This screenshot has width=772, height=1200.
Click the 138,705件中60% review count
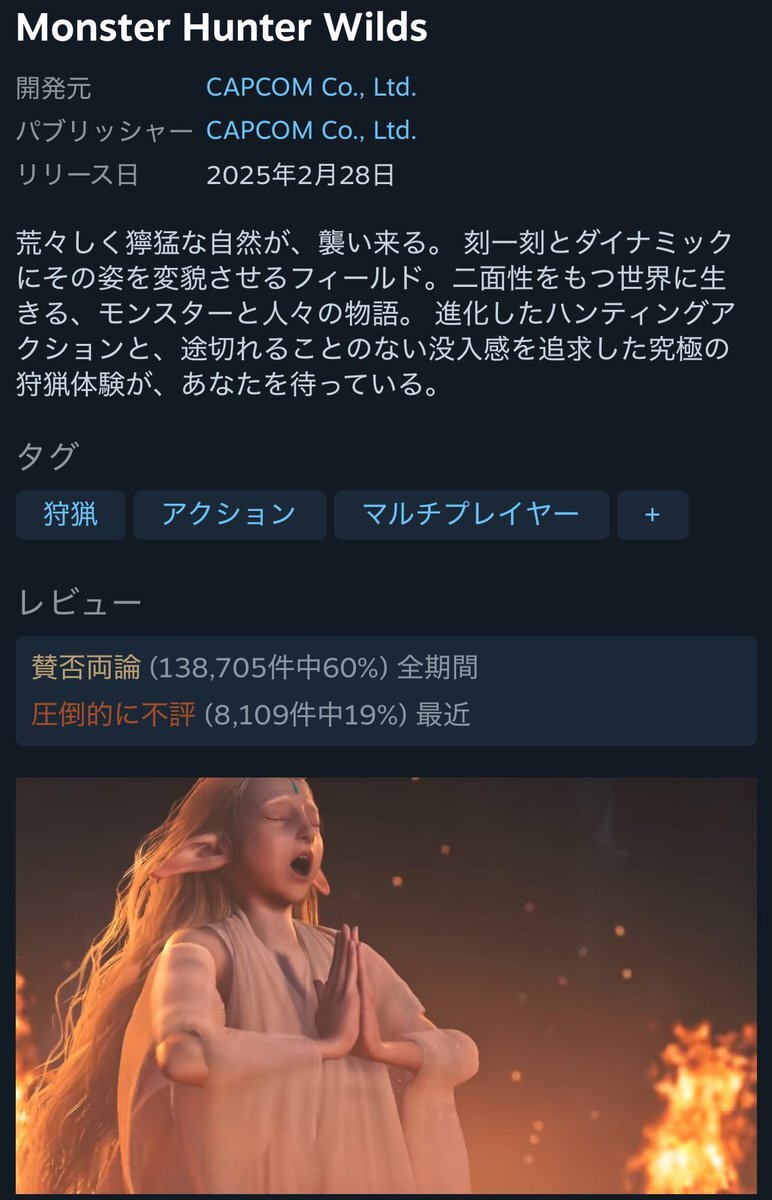tap(268, 667)
